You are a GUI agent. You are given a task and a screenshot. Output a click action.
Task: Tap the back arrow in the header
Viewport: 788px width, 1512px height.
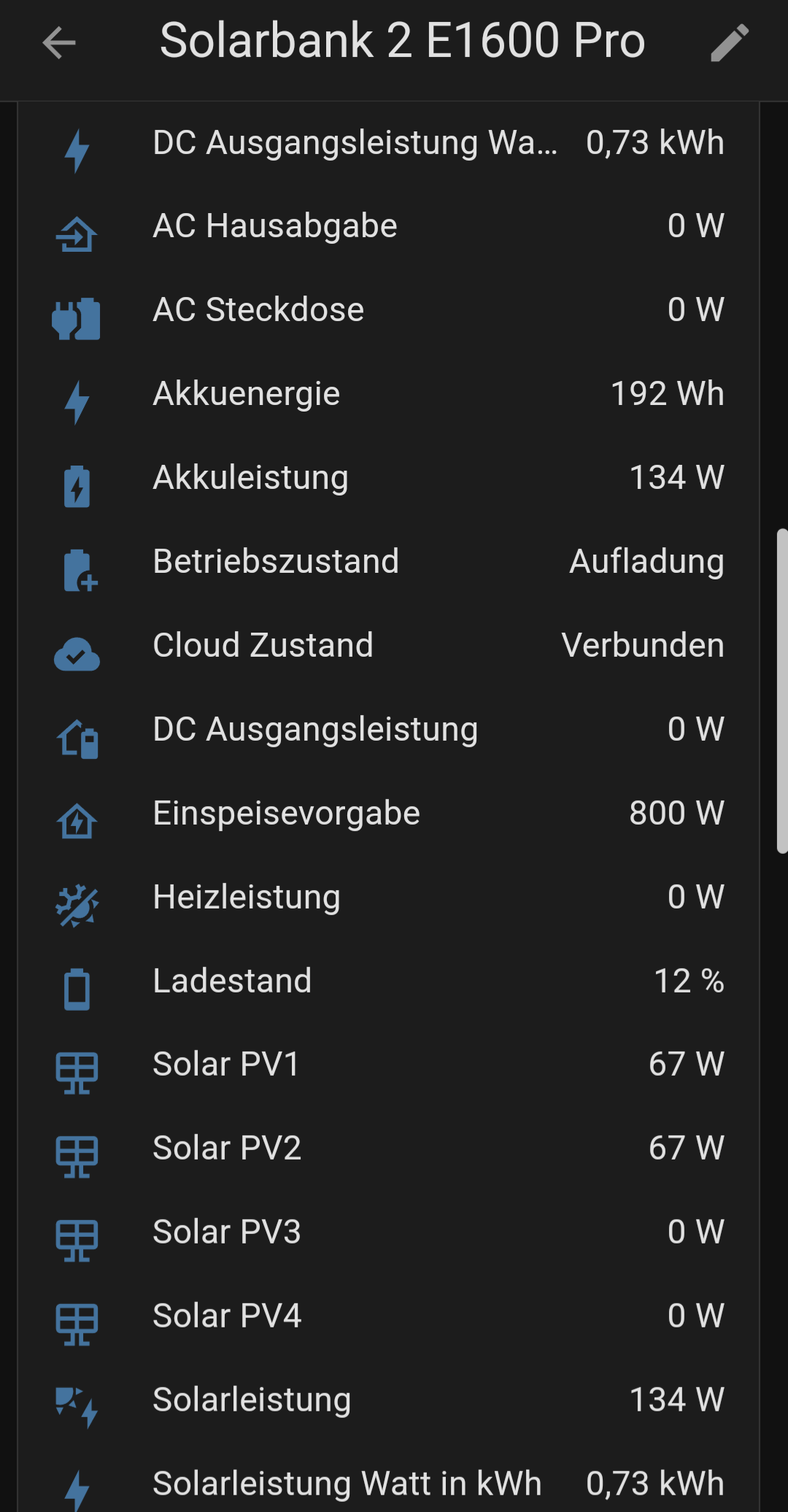coord(59,42)
